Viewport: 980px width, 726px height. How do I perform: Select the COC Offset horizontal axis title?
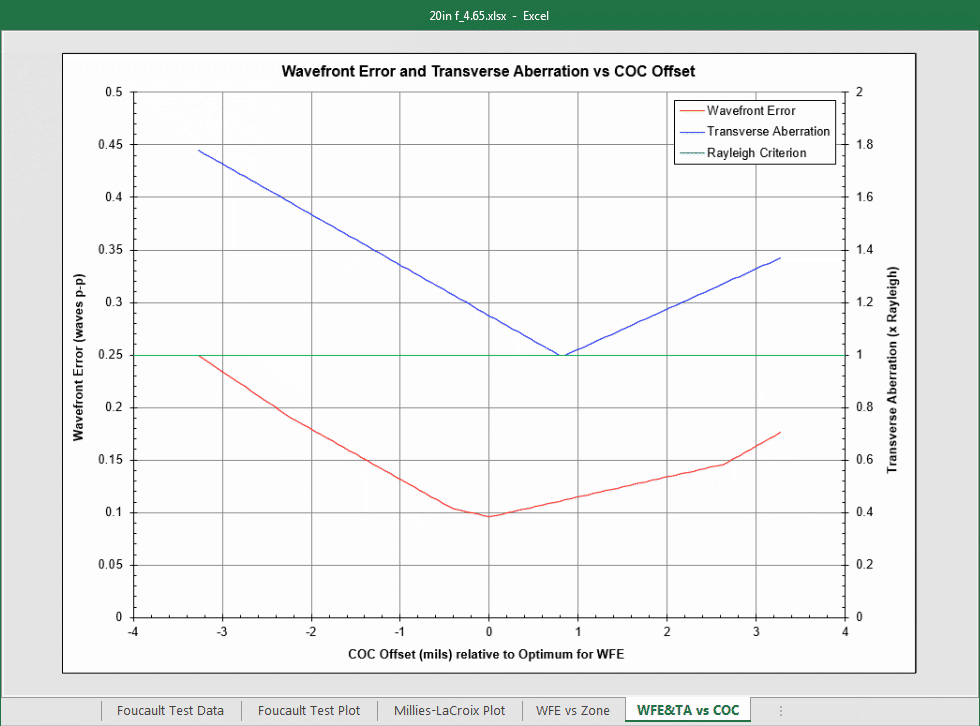click(x=486, y=654)
